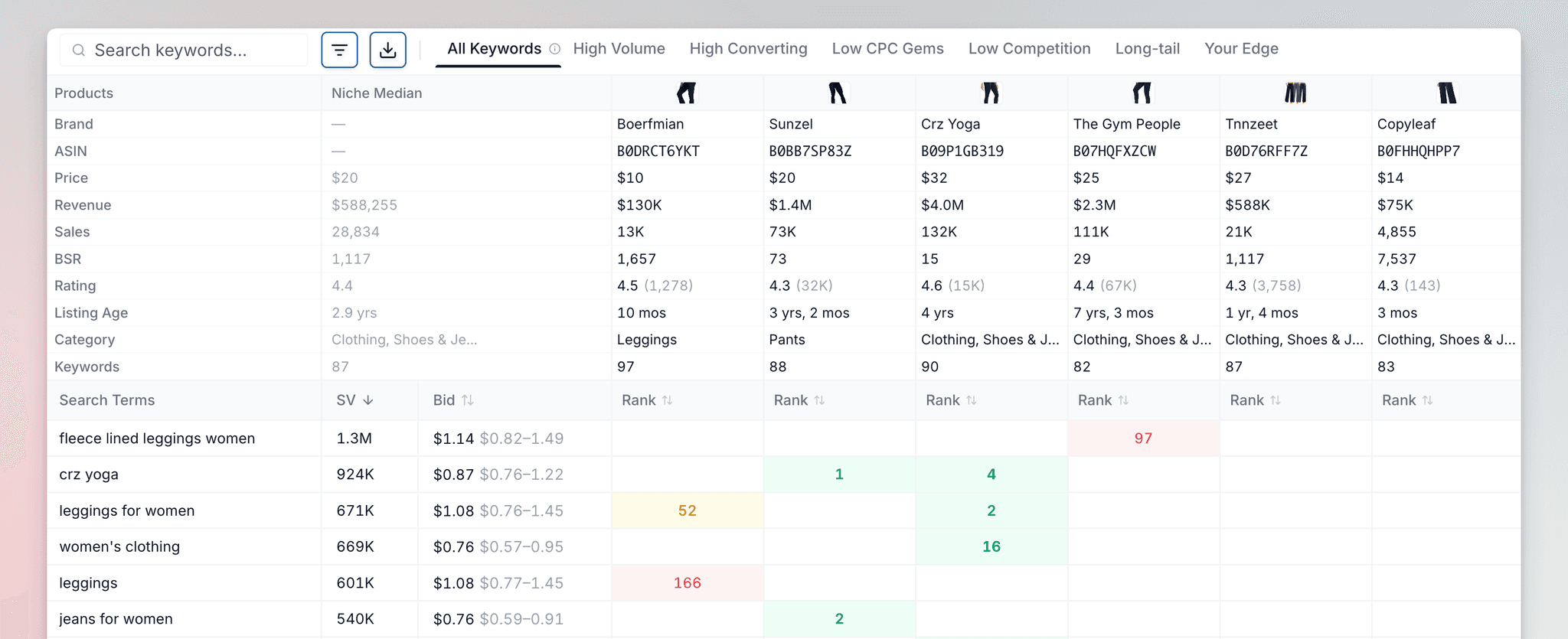Screen dimensions: 1568x639
Task: Click the Tnnzeet brand name
Action: 1252,124
